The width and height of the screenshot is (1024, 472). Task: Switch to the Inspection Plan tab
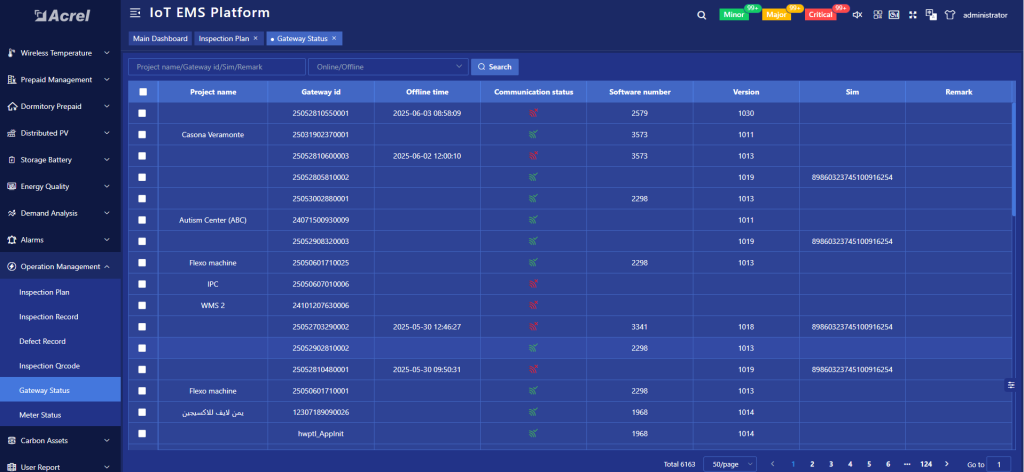tap(224, 39)
